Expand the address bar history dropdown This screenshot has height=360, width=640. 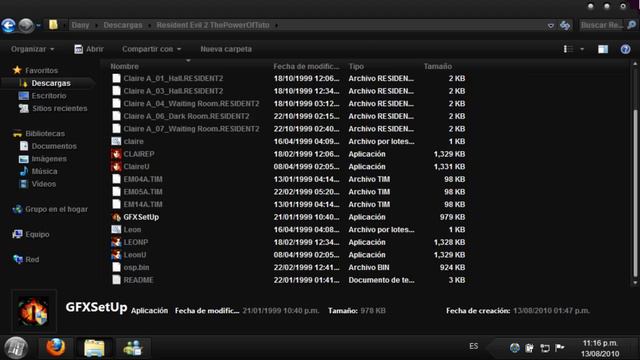551,25
